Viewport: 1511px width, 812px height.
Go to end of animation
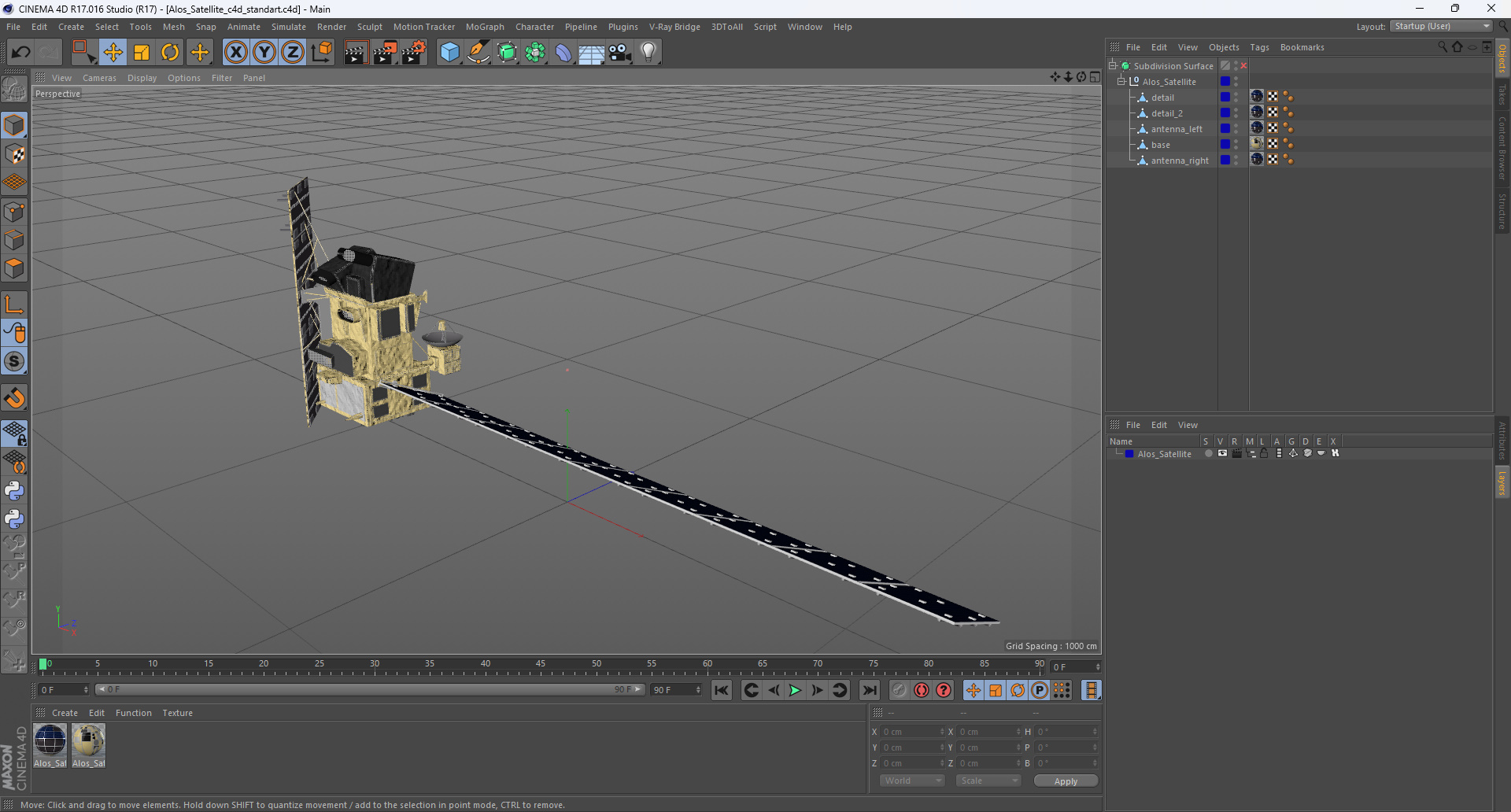click(x=870, y=690)
